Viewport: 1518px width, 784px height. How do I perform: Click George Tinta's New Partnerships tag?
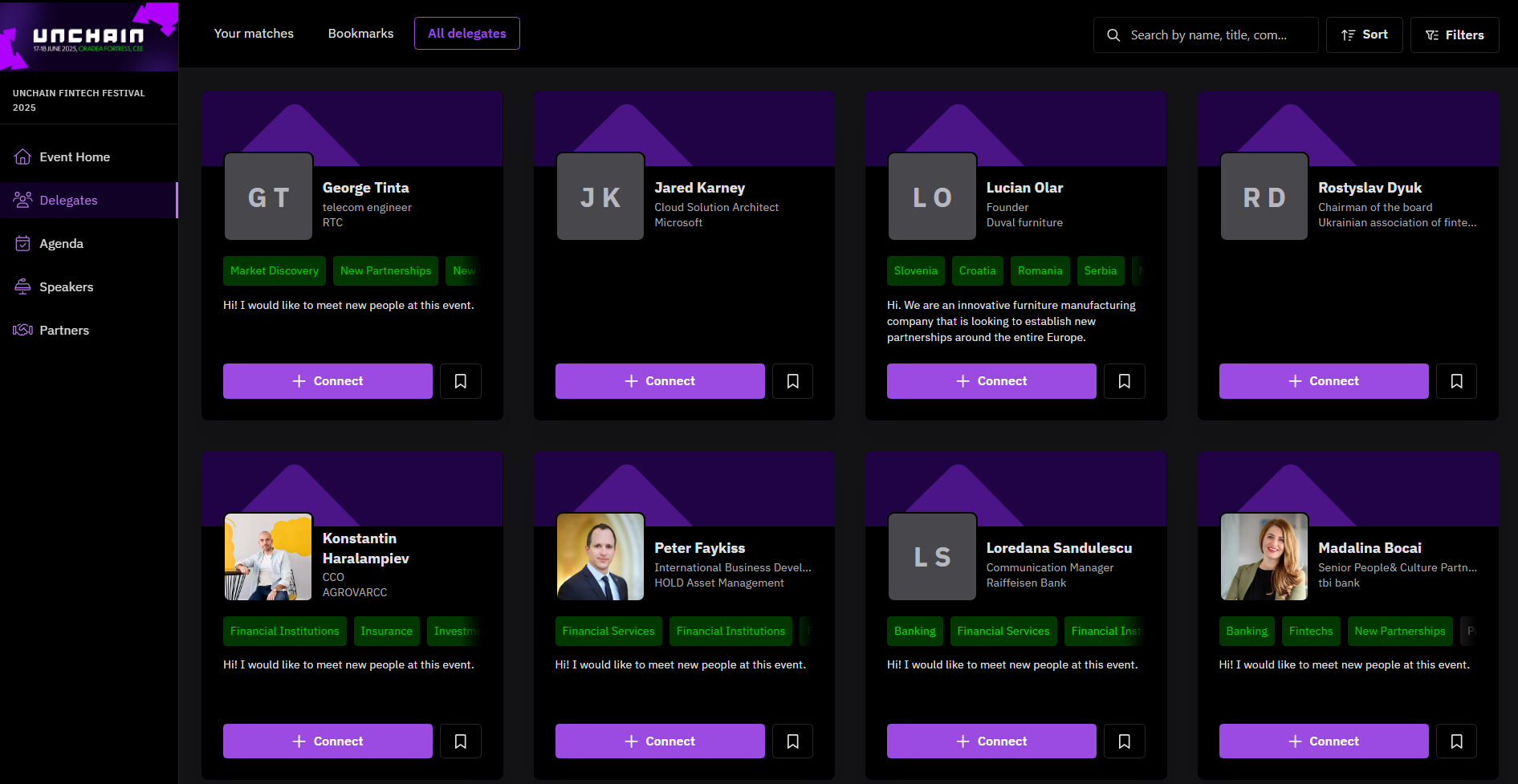(x=385, y=270)
